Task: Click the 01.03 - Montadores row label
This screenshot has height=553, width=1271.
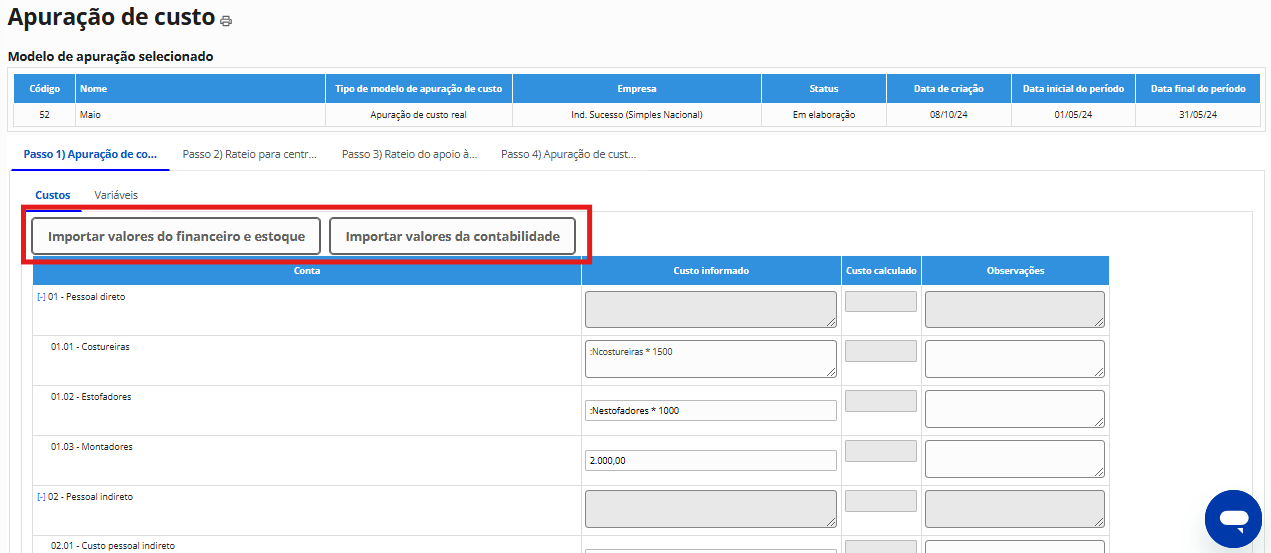Action: (x=91, y=447)
